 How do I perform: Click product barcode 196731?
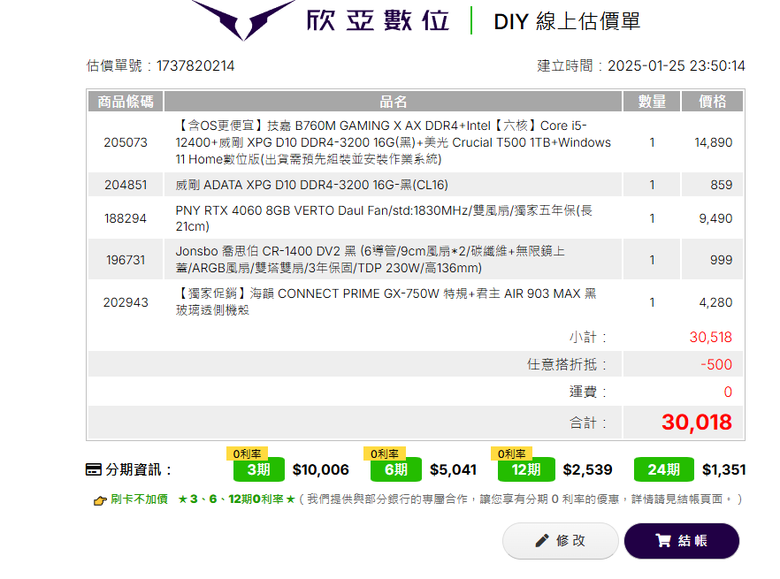click(x=125, y=260)
